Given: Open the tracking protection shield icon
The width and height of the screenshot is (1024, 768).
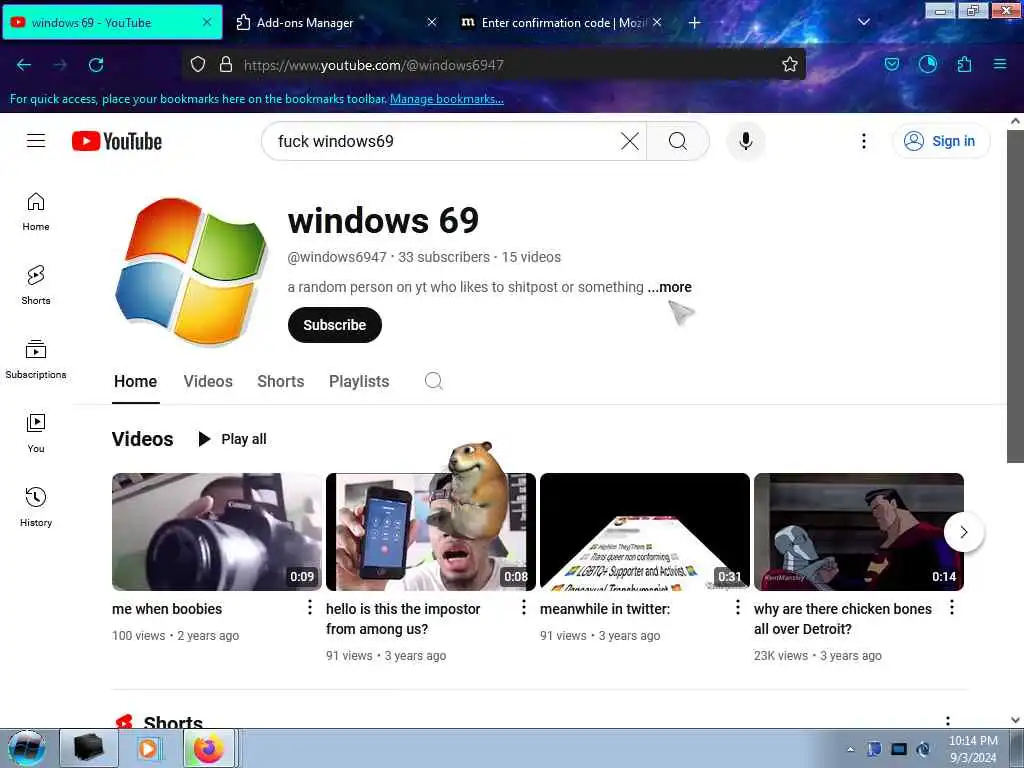Looking at the screenshot, I should coord(198,65).
